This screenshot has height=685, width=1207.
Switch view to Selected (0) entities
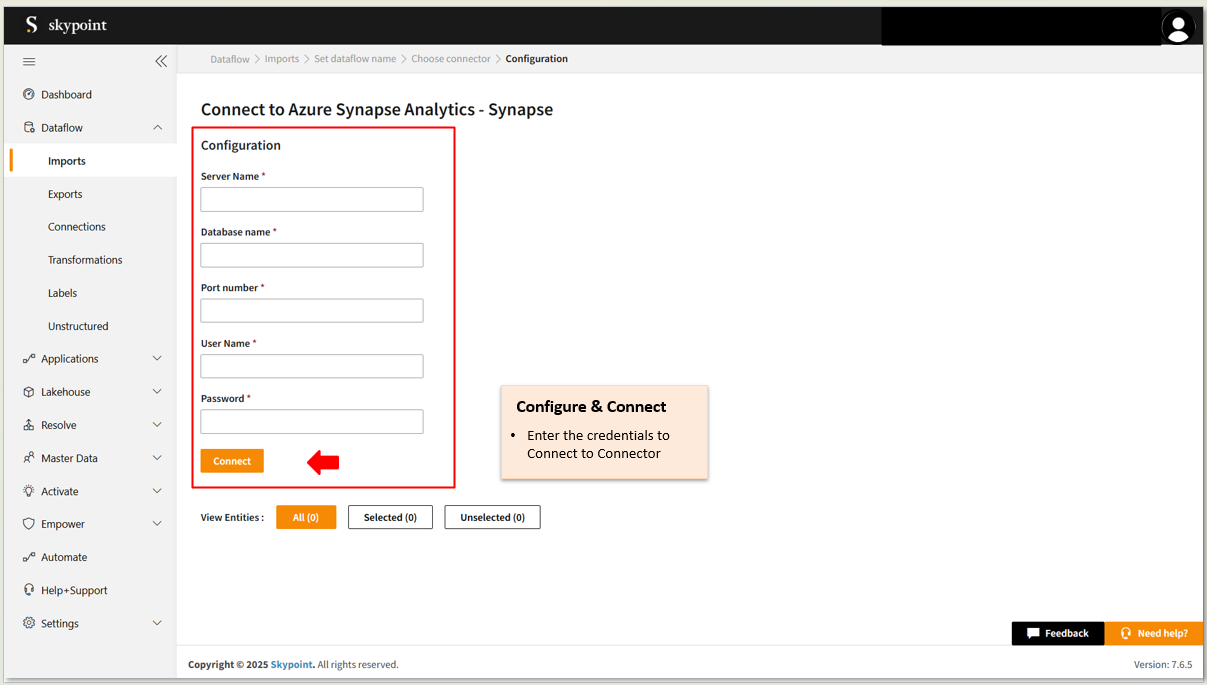pos(390,517)
